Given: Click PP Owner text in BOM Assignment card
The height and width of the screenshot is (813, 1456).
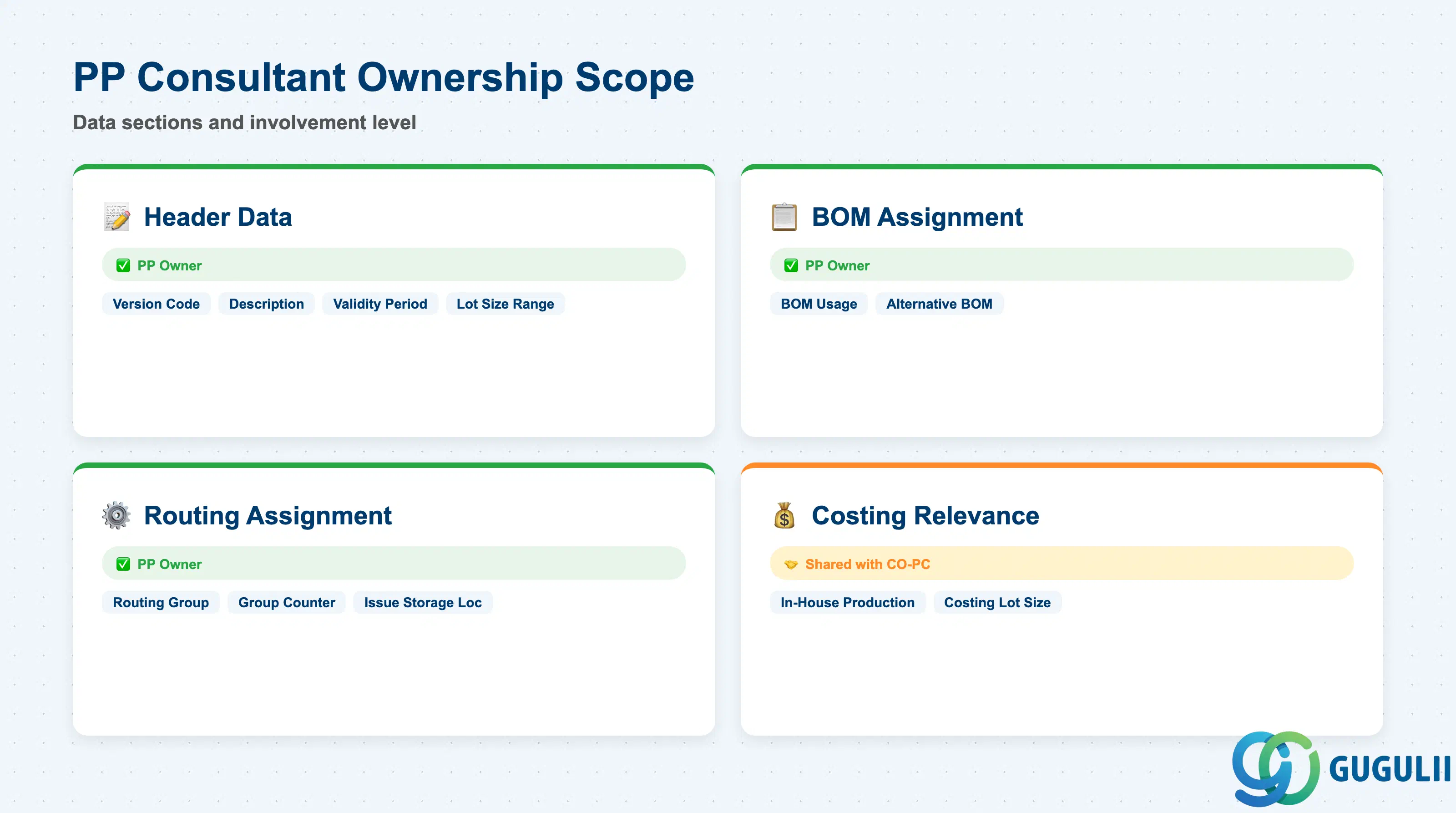Looking at the screenshot, I should click(837, 266).
